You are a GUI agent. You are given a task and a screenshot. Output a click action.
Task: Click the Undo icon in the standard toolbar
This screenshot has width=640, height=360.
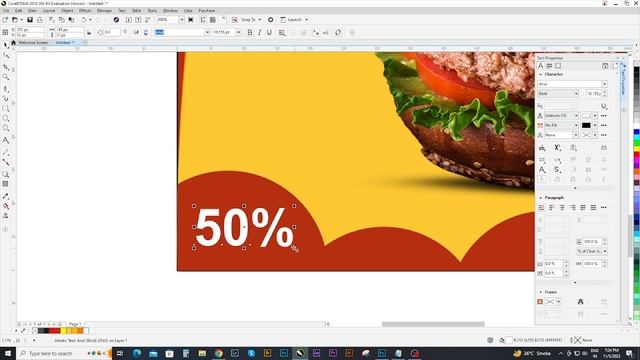click(84, 20)
